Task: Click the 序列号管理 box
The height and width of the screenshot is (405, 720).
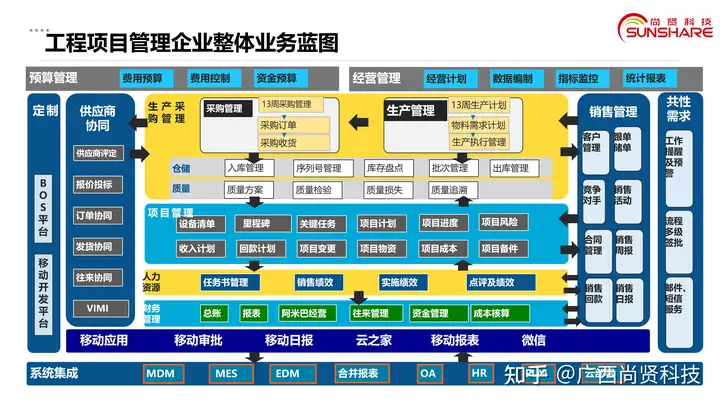Action: (323, 169)
